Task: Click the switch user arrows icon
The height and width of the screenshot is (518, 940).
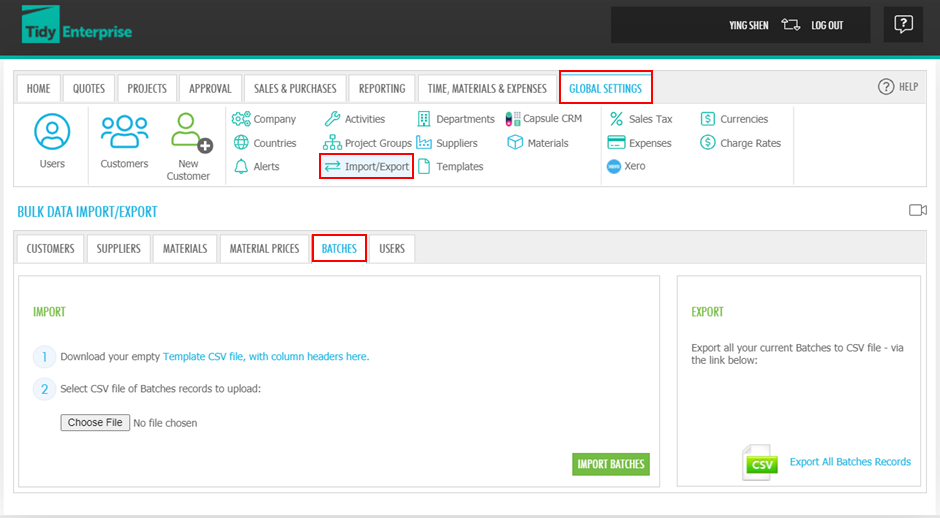Action: click(x=790, y=25)
